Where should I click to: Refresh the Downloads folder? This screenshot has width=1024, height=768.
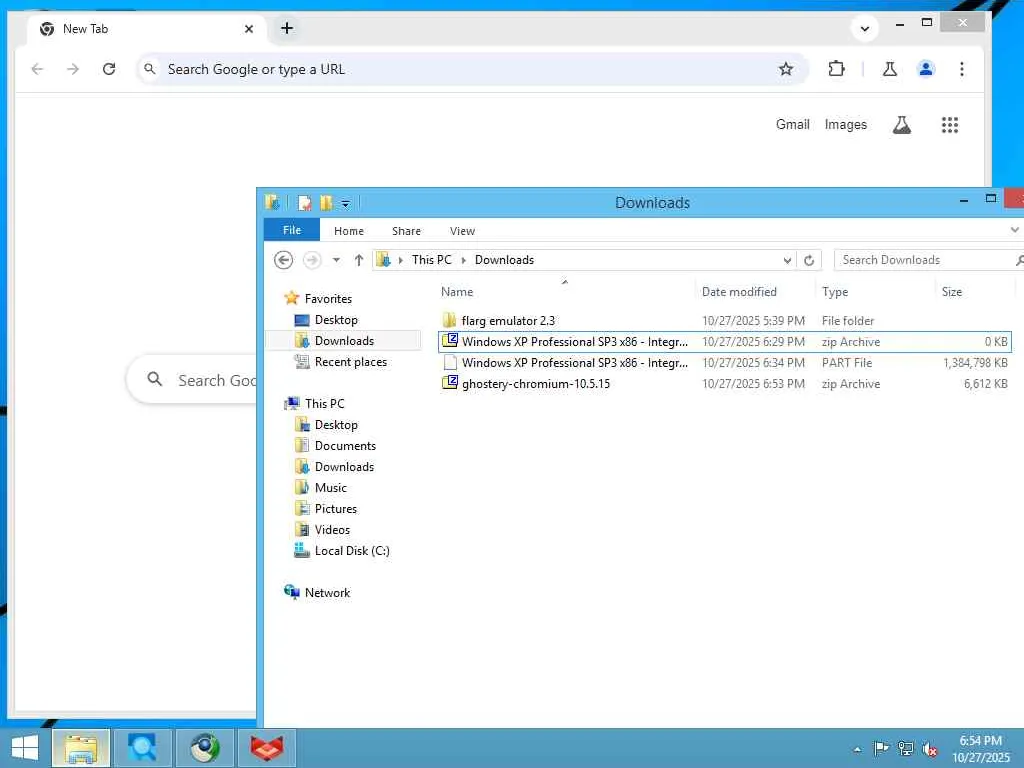coord(808,260)
